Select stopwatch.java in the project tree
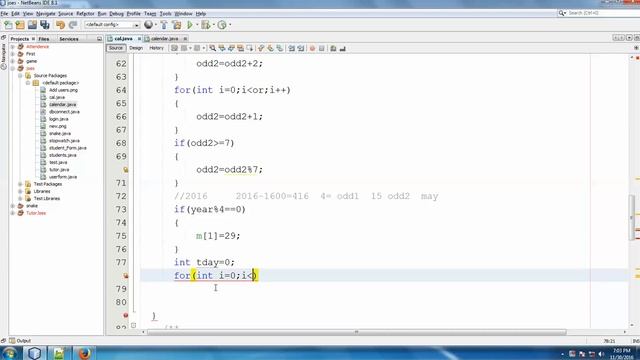The image size is (640, 360). pos(64,141)
